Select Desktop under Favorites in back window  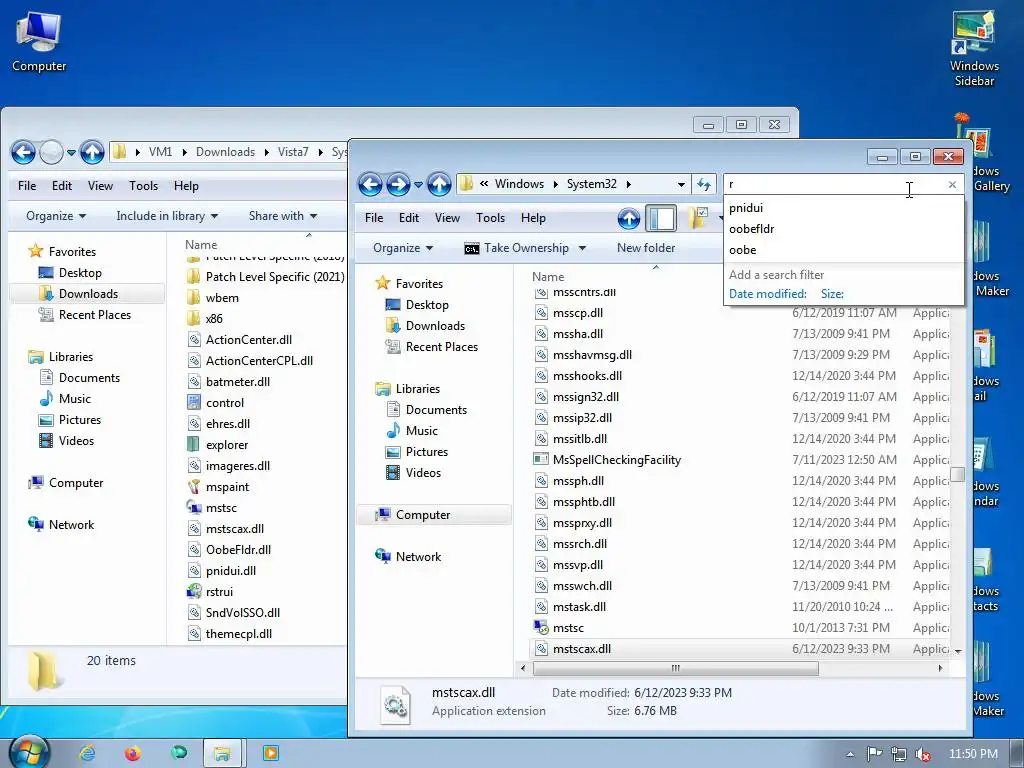pos(80,273)
